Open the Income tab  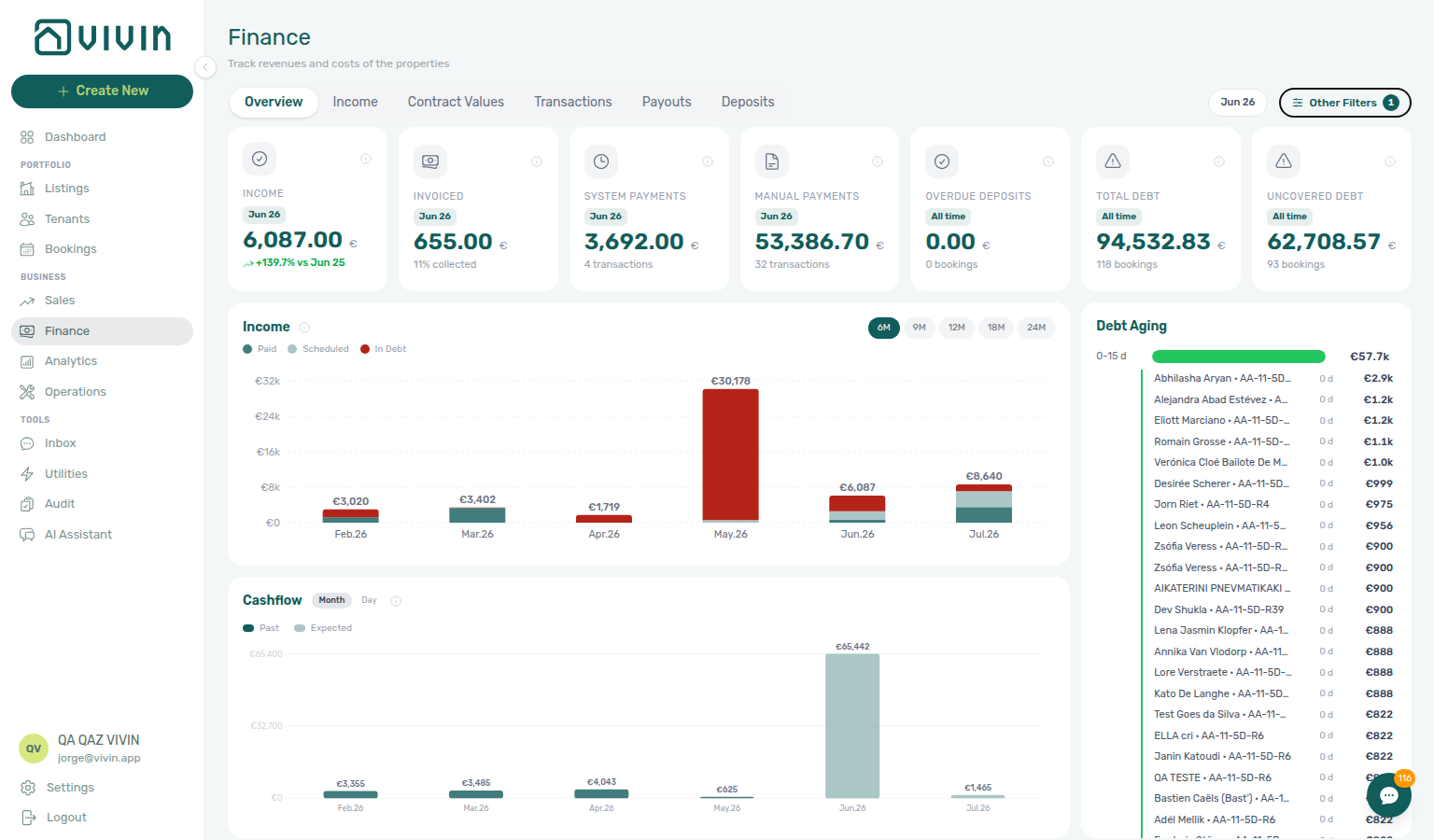(355, 102)
